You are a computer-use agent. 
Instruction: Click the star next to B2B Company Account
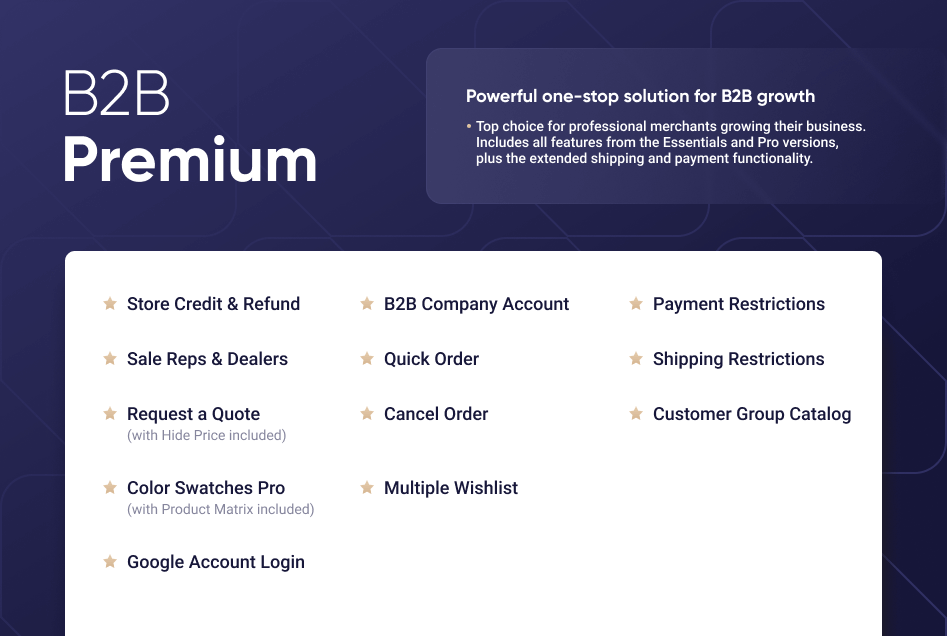coord(367,304)
